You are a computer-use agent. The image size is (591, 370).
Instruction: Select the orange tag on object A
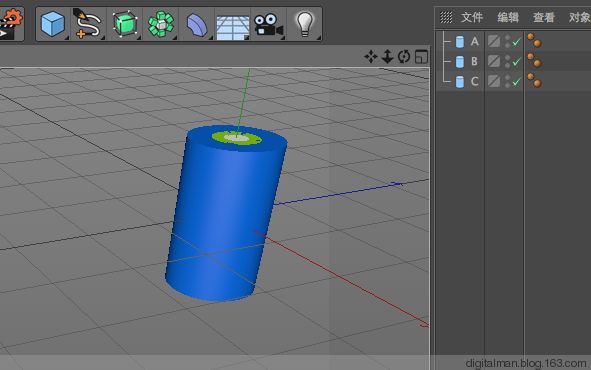point(534,40)
